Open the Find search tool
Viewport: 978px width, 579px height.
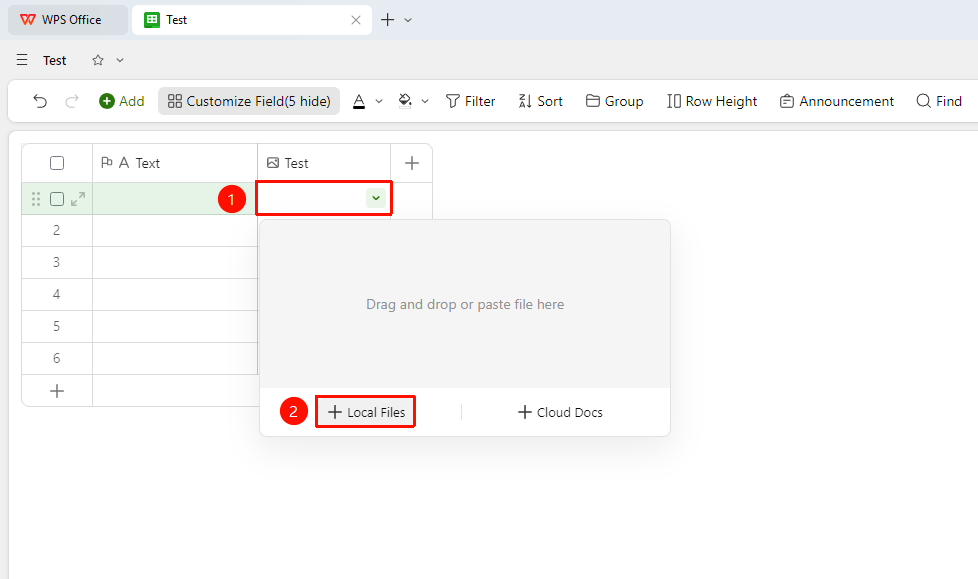tap(939, 101)
